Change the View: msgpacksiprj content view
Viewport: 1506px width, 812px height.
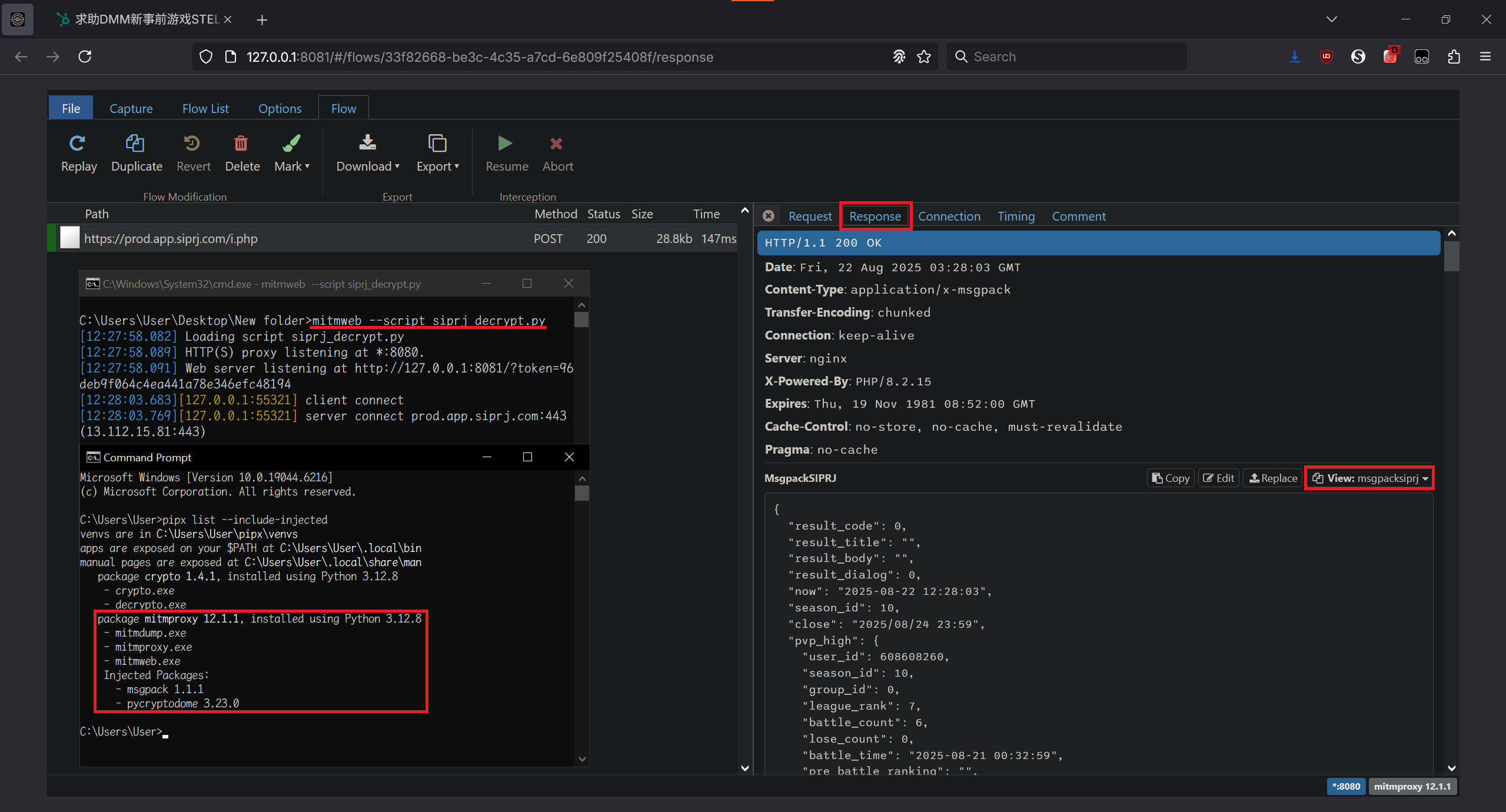tap(1369, 478)
